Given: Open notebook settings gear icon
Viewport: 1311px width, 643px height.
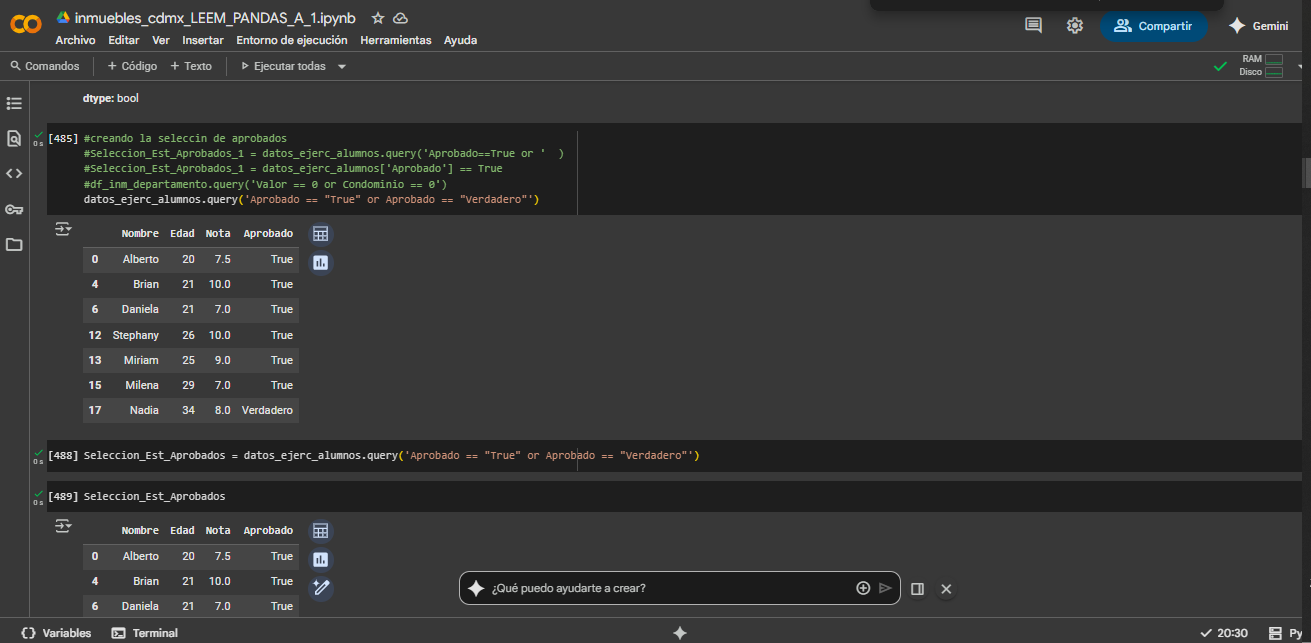Looking at the screenshot, I should click(1075, 26).
